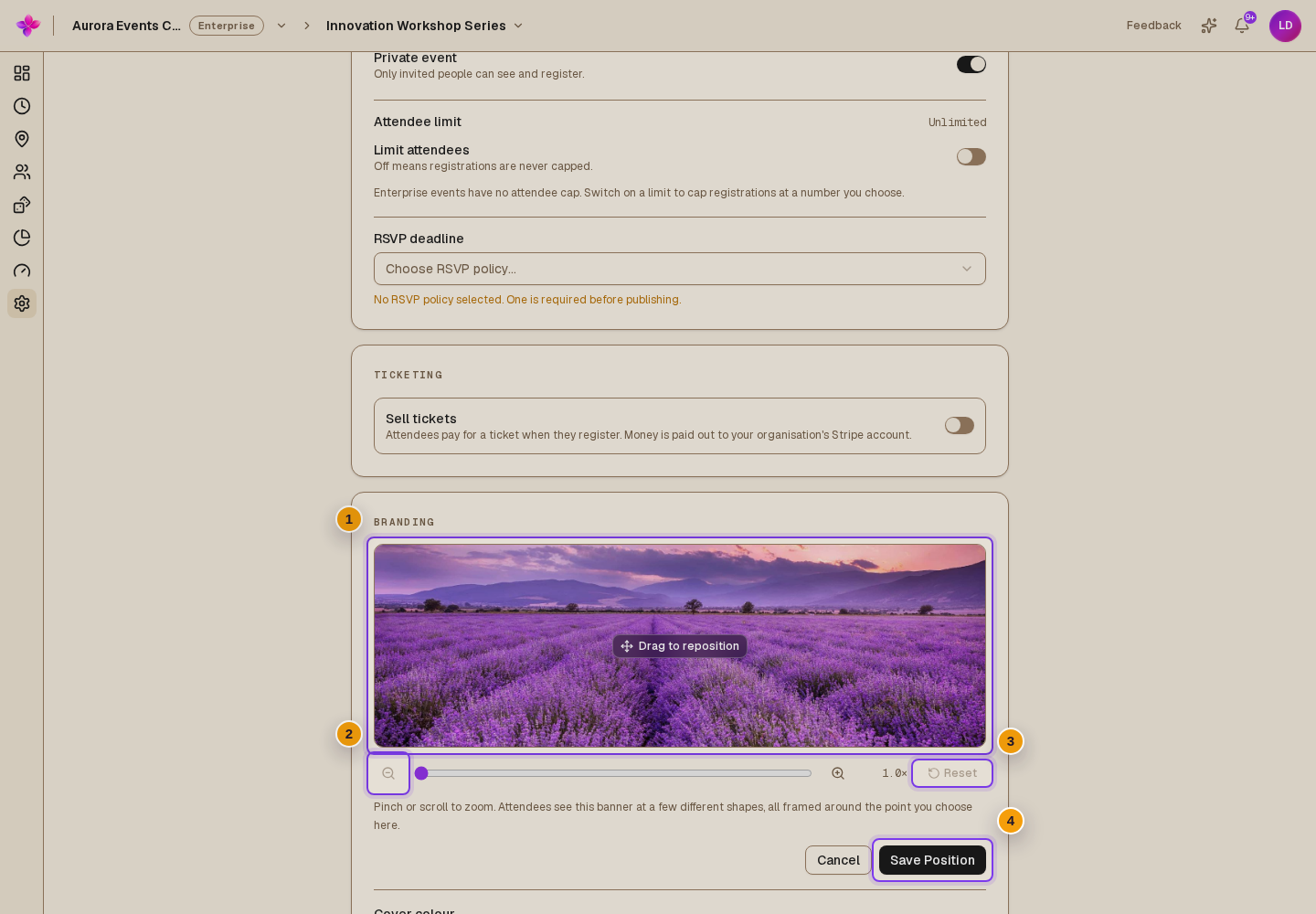Open the location pin icon in sidebar

pyautogui.click(x=22, y=139)
